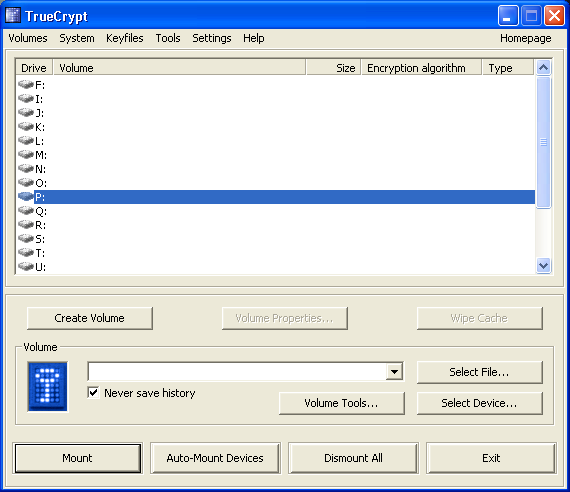Select the "S:" drive label
Image resolution: width=570 pixels, height=492 pixels.
[x=40, y=239]
